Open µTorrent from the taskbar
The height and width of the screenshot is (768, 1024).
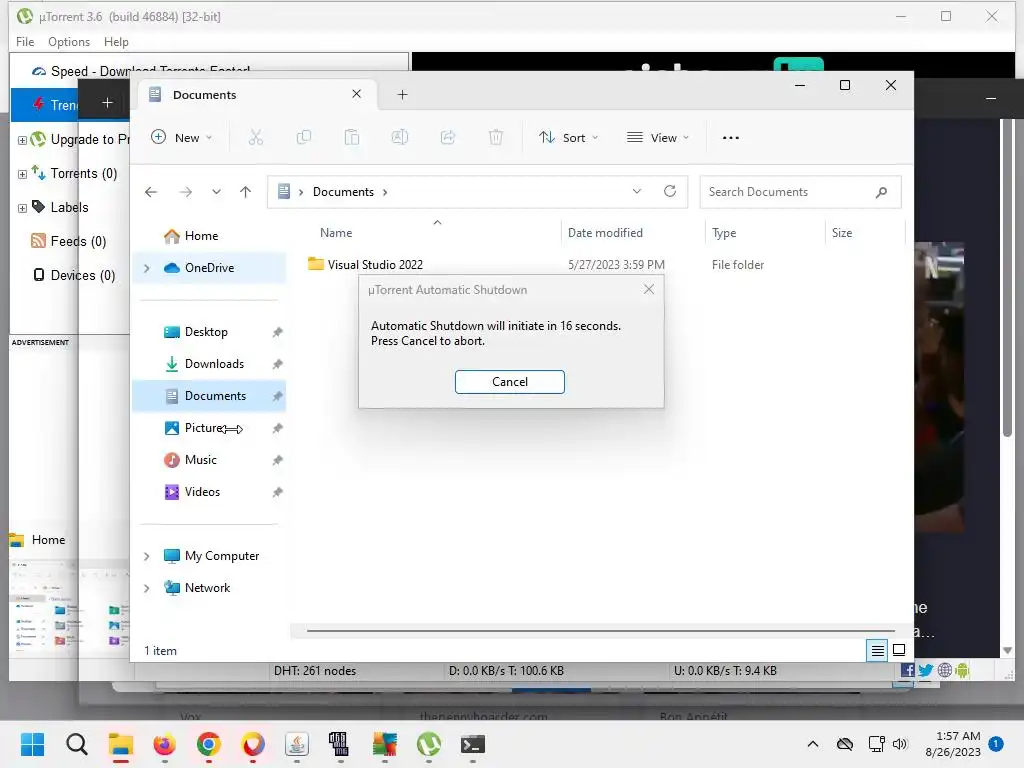click(x=428, y=744)
